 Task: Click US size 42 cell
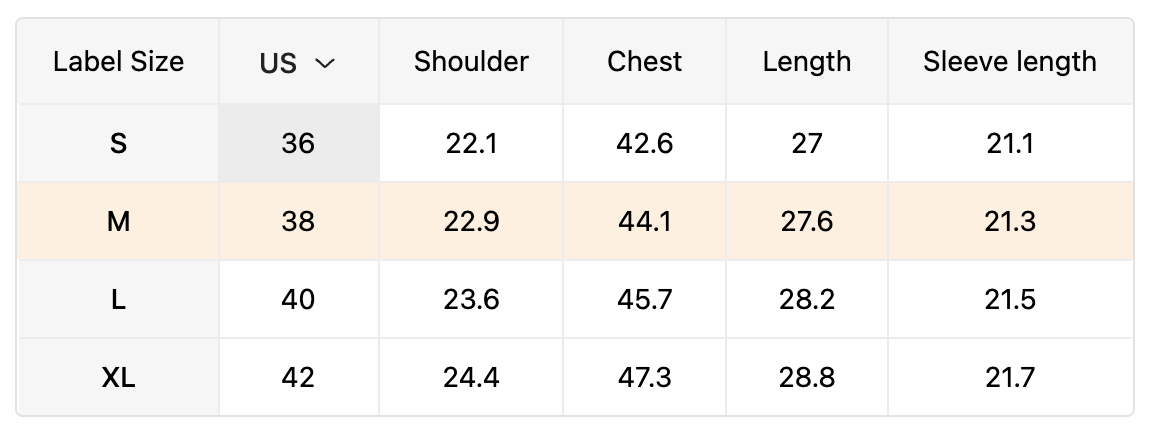coord(298,378)
